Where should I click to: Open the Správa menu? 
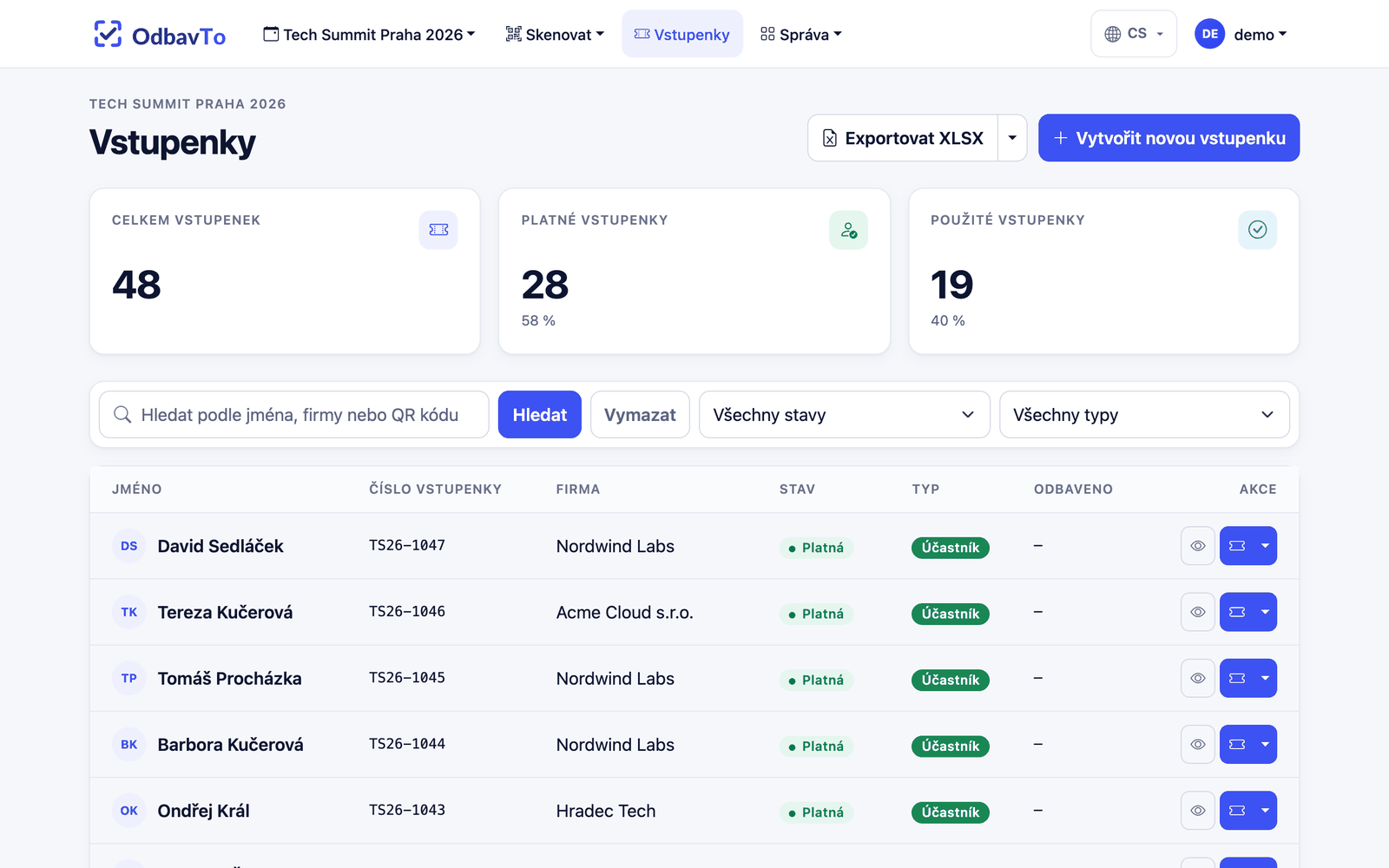pos(800,35)
